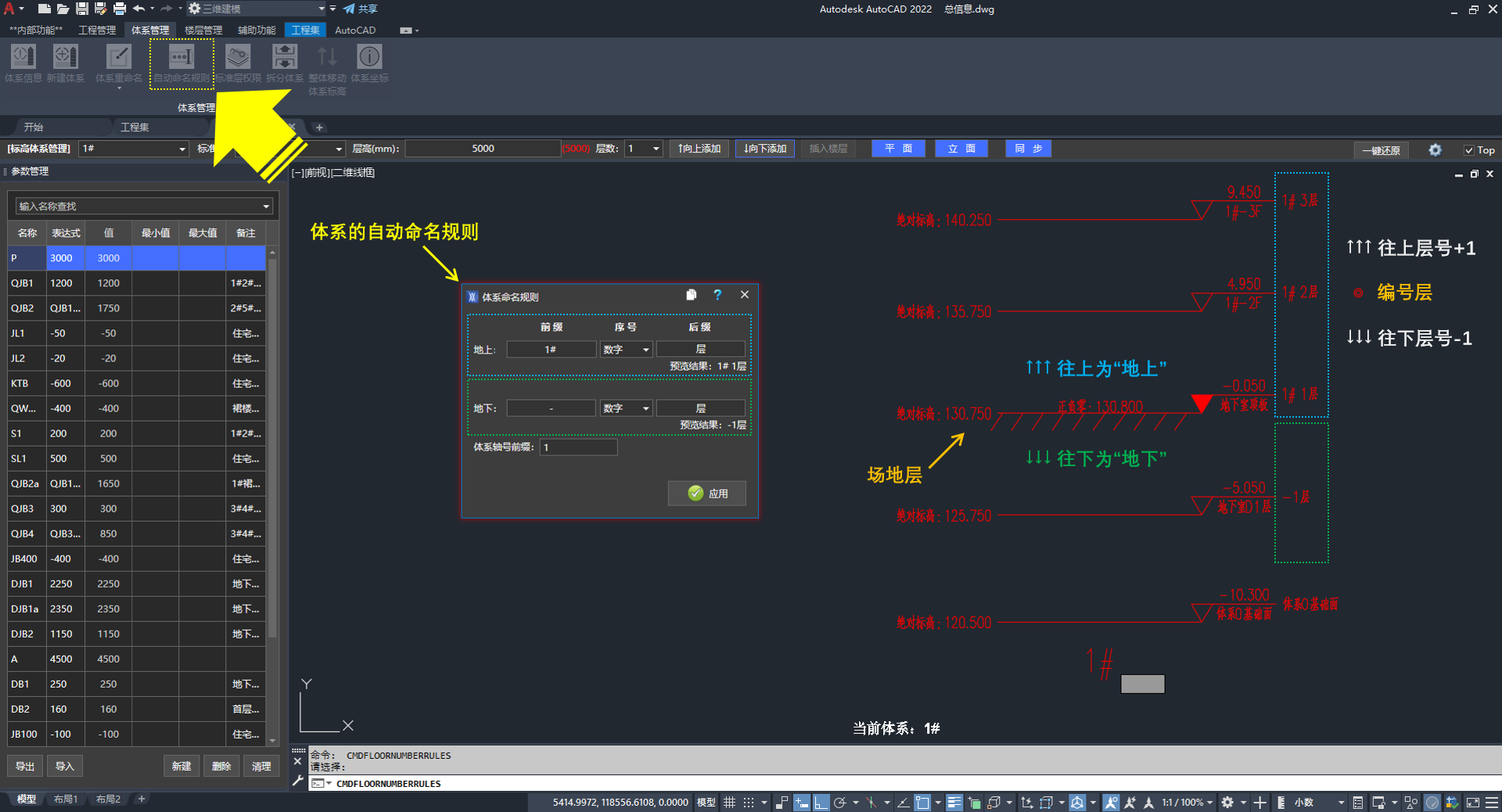Click the 应用 apply button

[x=707, y=494]
